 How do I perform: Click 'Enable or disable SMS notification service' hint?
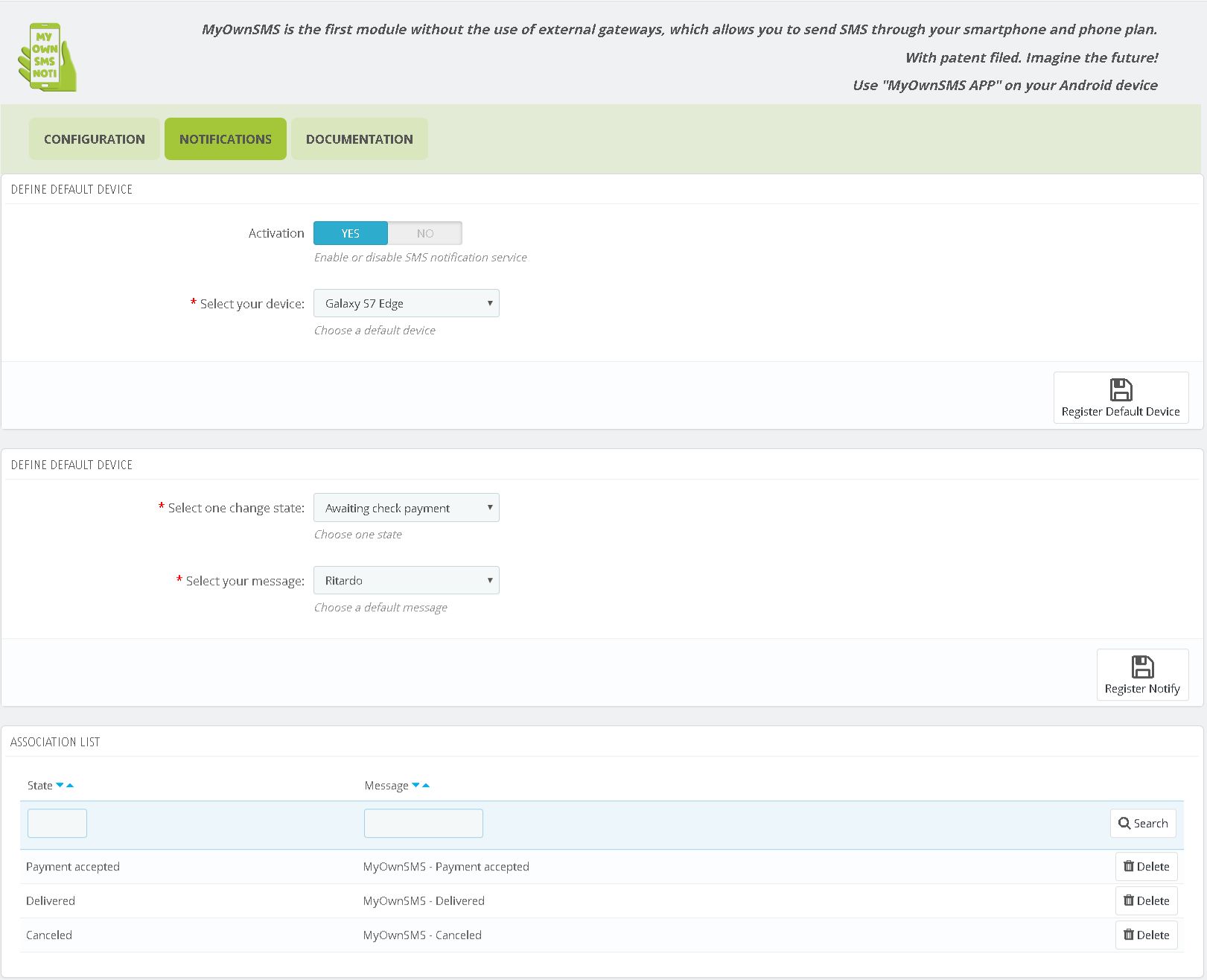coord(421,257)
